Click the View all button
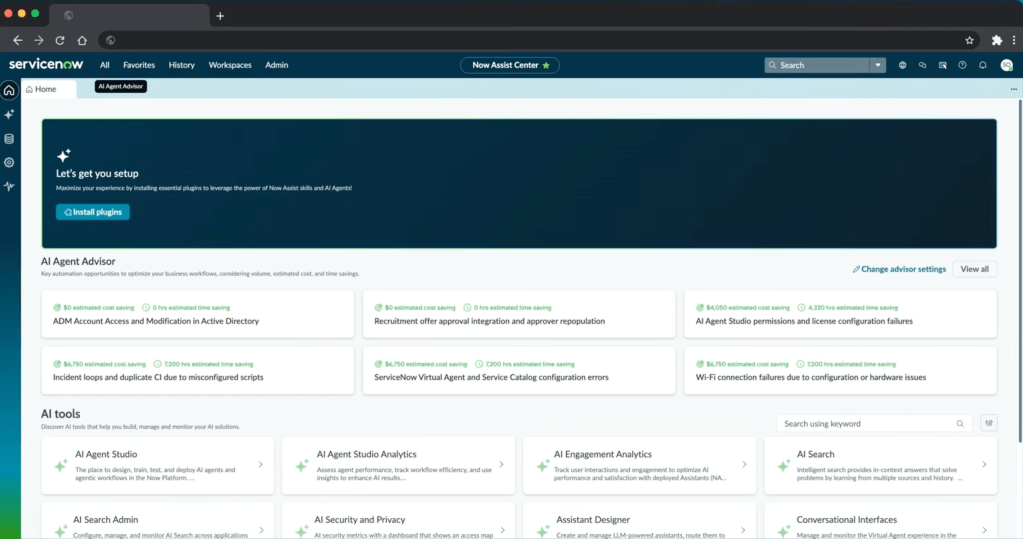The width and height of the screenshot is (1023, 539). point(974,269)
